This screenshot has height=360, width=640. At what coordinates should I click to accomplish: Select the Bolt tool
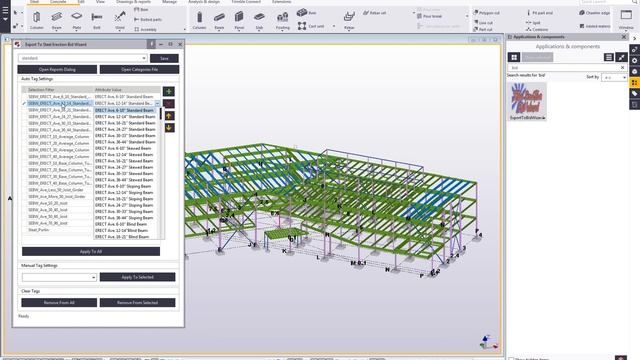[x=97, y=20]
